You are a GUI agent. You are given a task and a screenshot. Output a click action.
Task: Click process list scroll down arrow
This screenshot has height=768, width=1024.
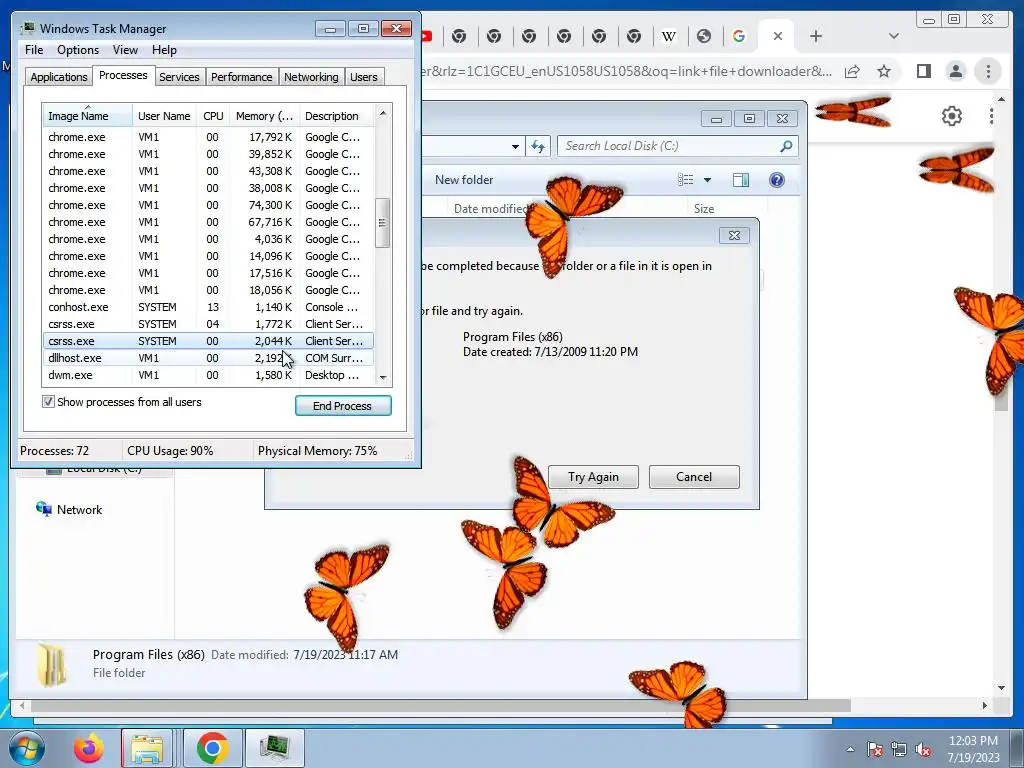click(383, 377)
